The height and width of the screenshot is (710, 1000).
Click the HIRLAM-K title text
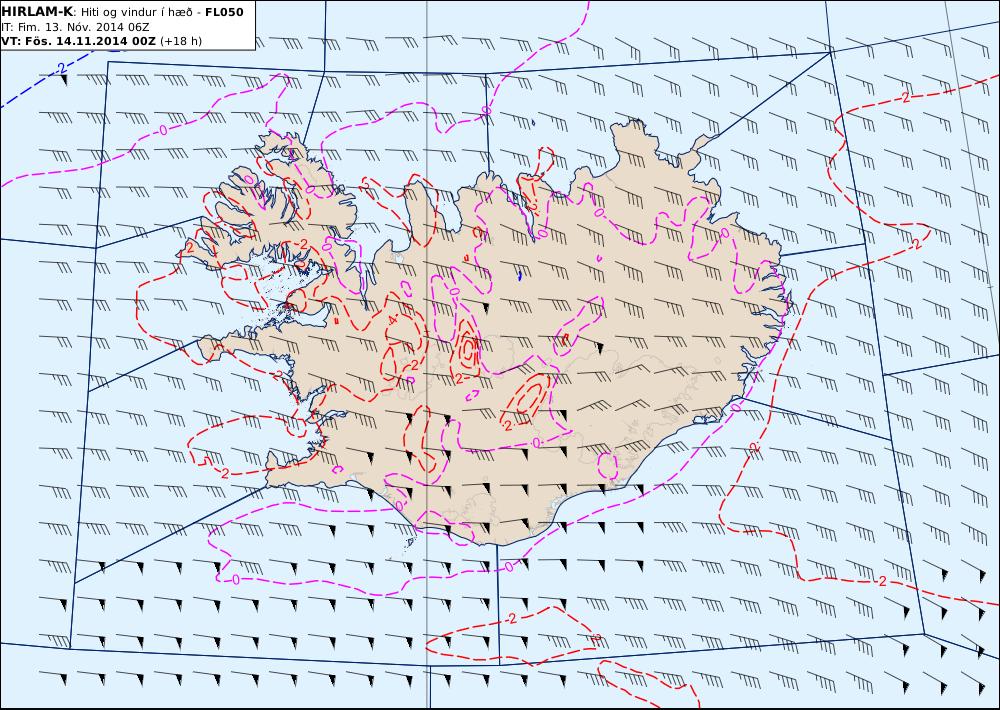pyautogui.click(x=37, y=12)
